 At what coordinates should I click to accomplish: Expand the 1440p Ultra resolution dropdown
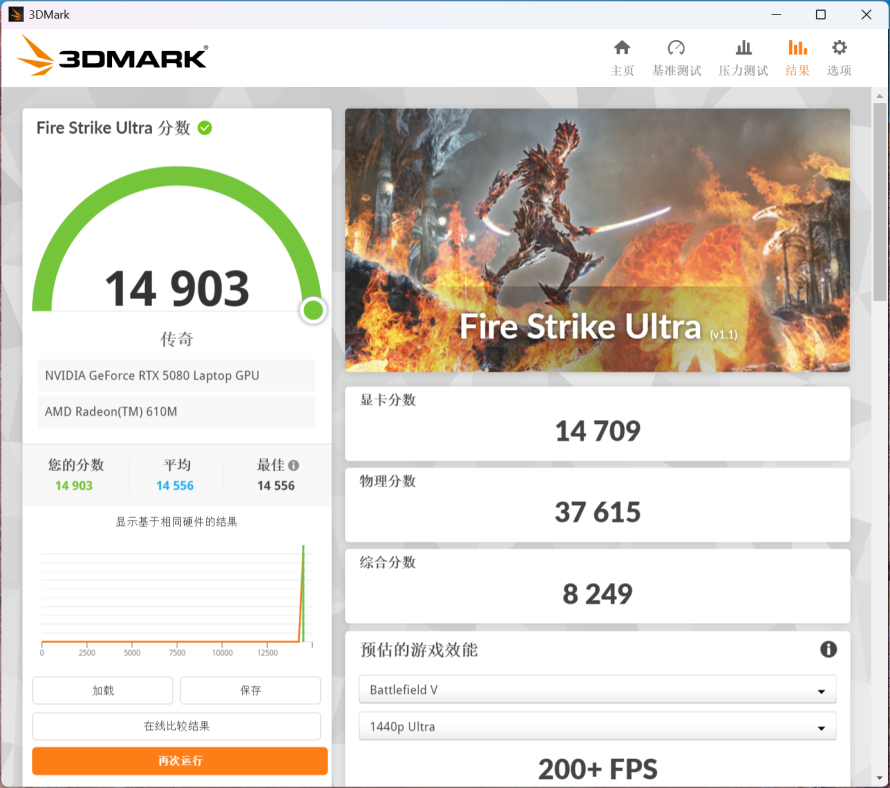(x=597, y=727)
